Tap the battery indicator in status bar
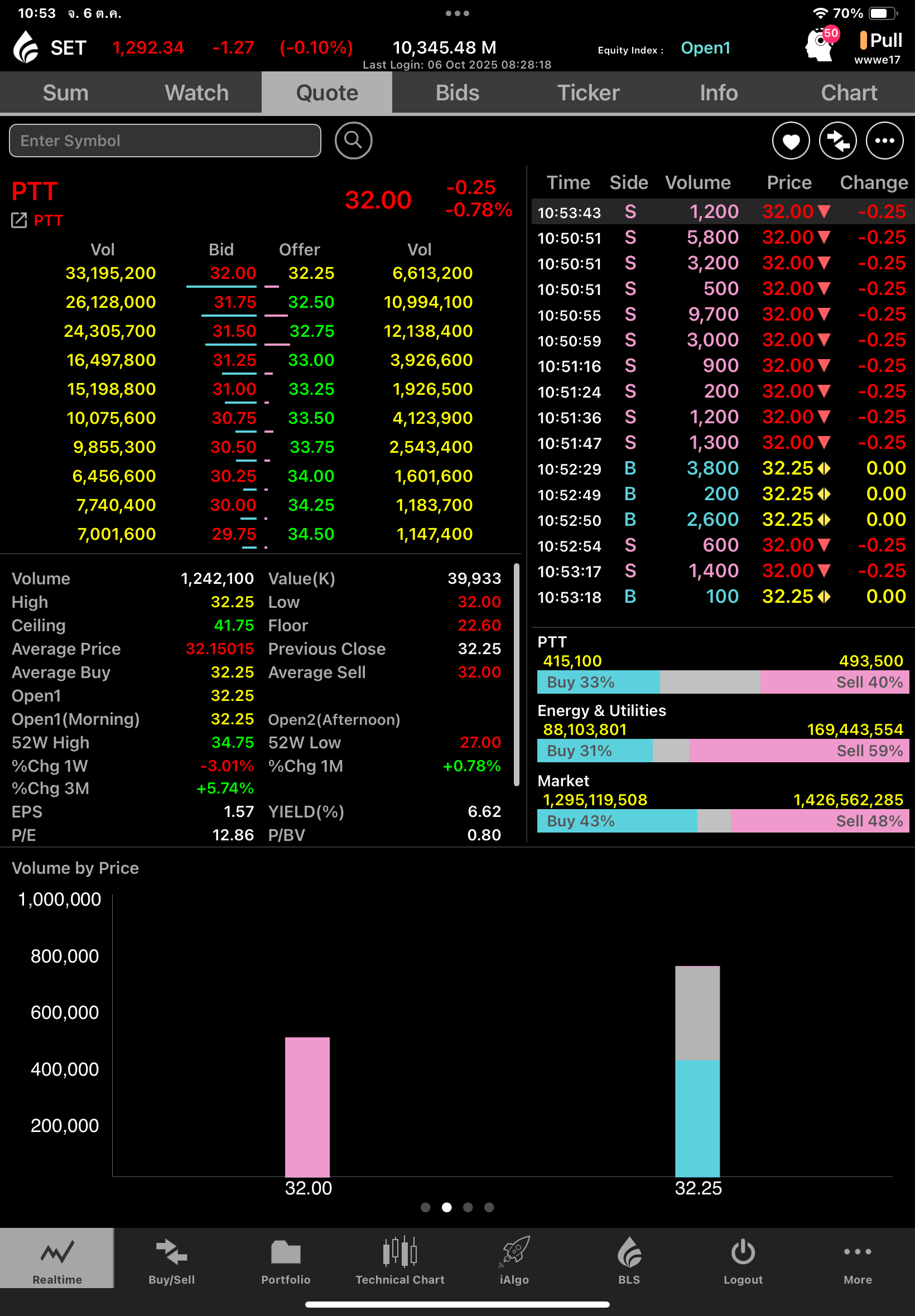Image resolution: width=915 pixels, height=1316 pixels. tap(883, 13)
